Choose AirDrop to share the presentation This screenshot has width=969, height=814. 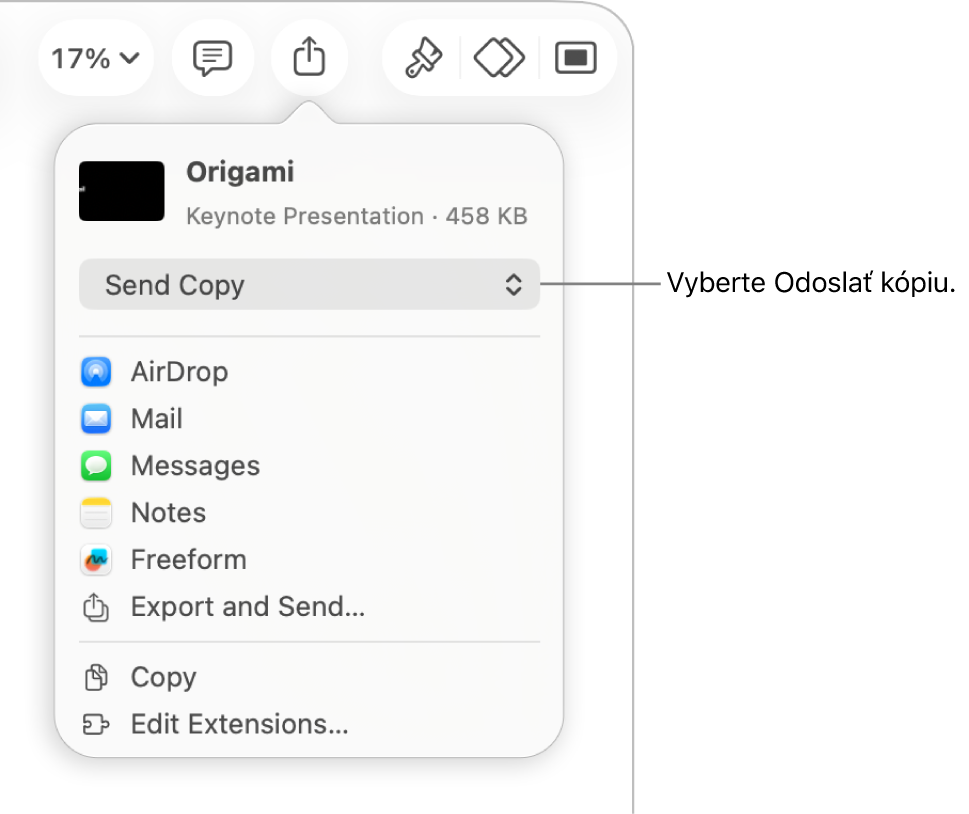point(310,372)
